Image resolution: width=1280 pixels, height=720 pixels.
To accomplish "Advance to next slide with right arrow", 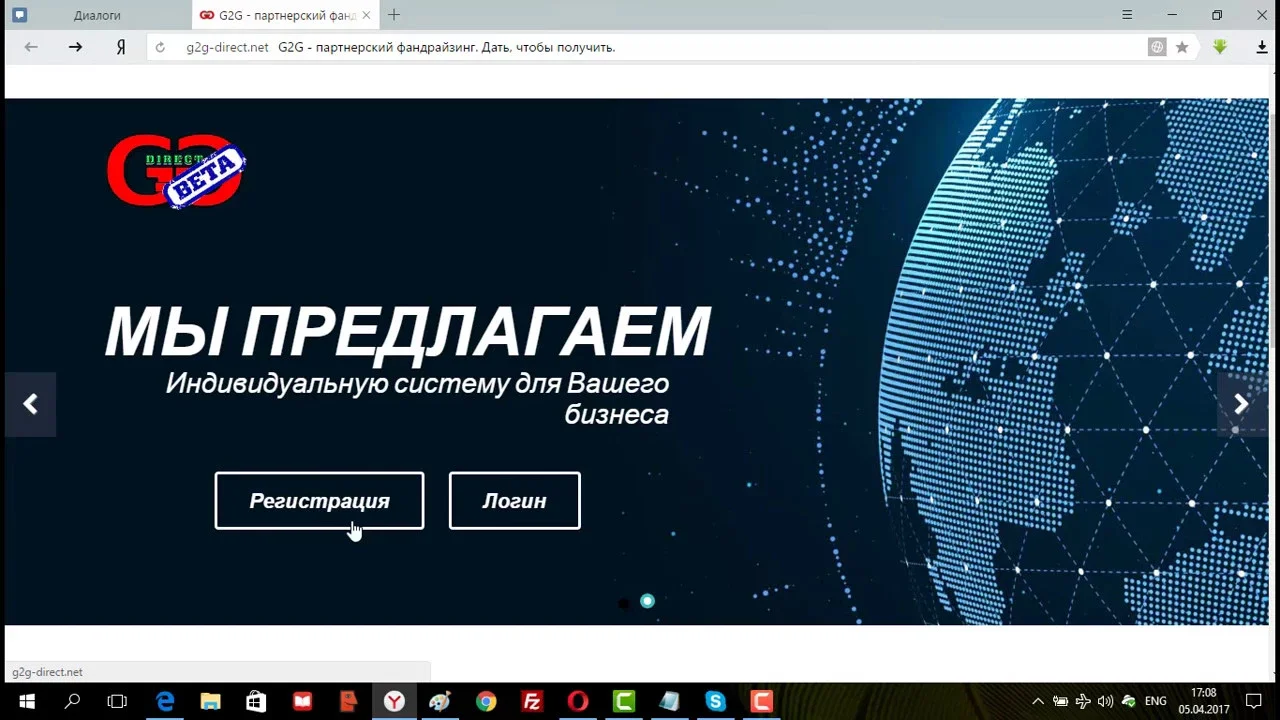I will point(1241,404).
